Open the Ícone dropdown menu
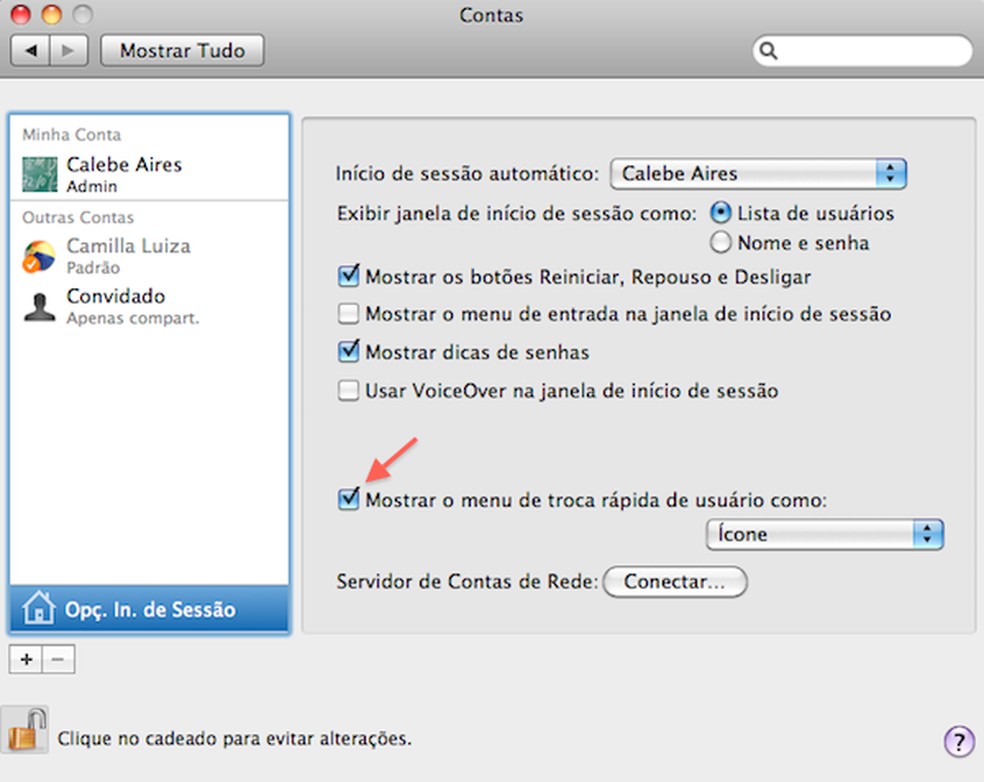 (x=824, y=534)
